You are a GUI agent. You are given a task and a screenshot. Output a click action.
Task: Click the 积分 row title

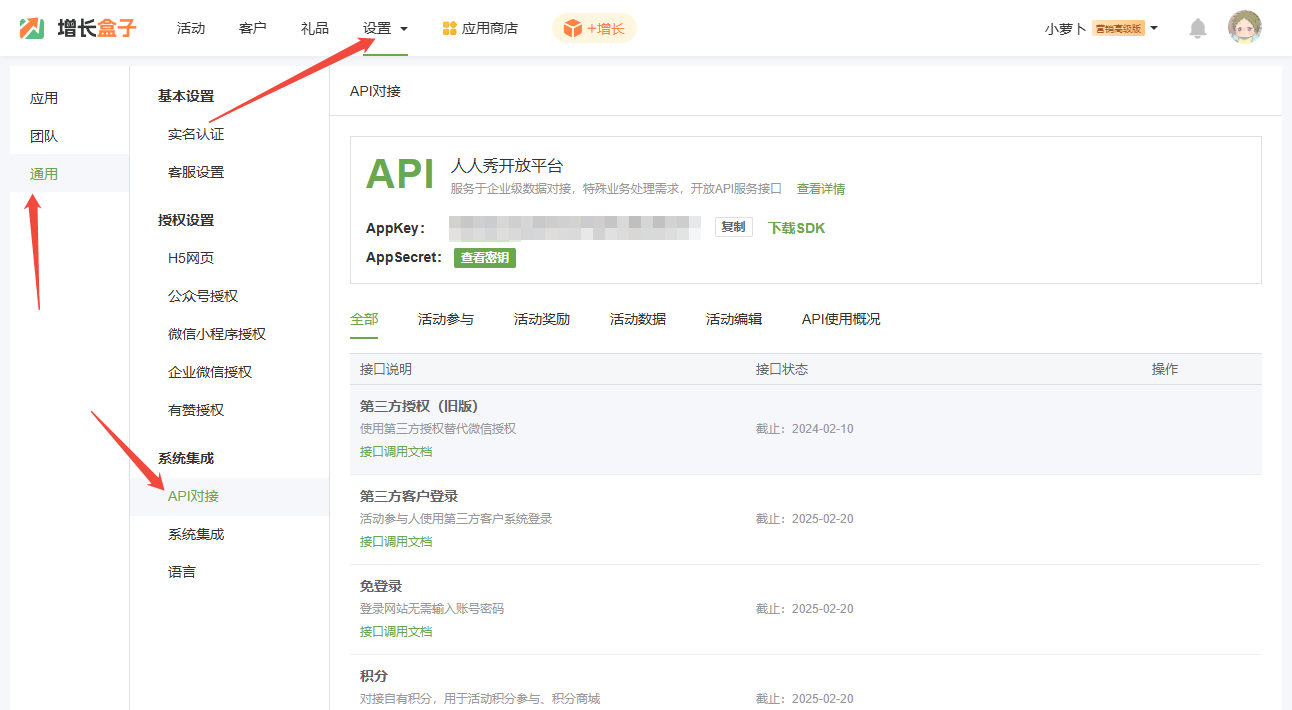pos(374,676)
